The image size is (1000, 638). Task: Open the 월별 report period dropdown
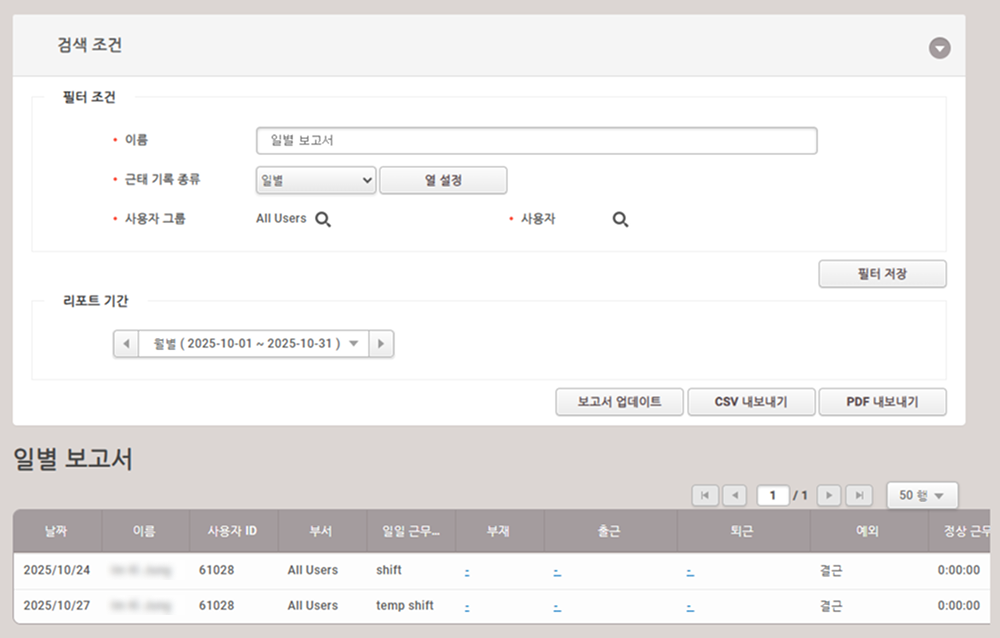pyautogui.click(x=253, y=344)
